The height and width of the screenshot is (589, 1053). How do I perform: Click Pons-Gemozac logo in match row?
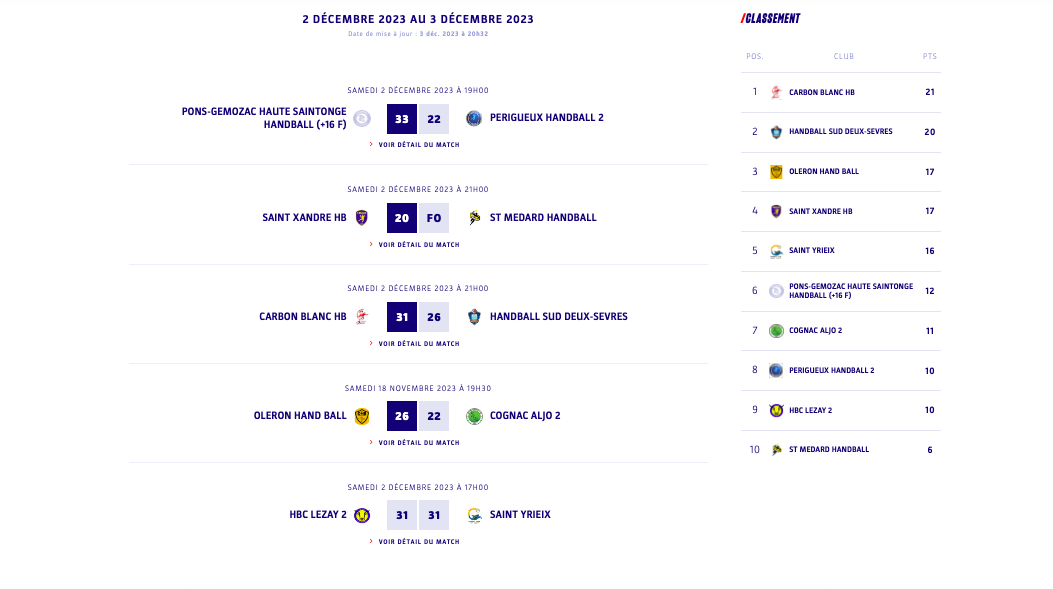pos(362,118)
